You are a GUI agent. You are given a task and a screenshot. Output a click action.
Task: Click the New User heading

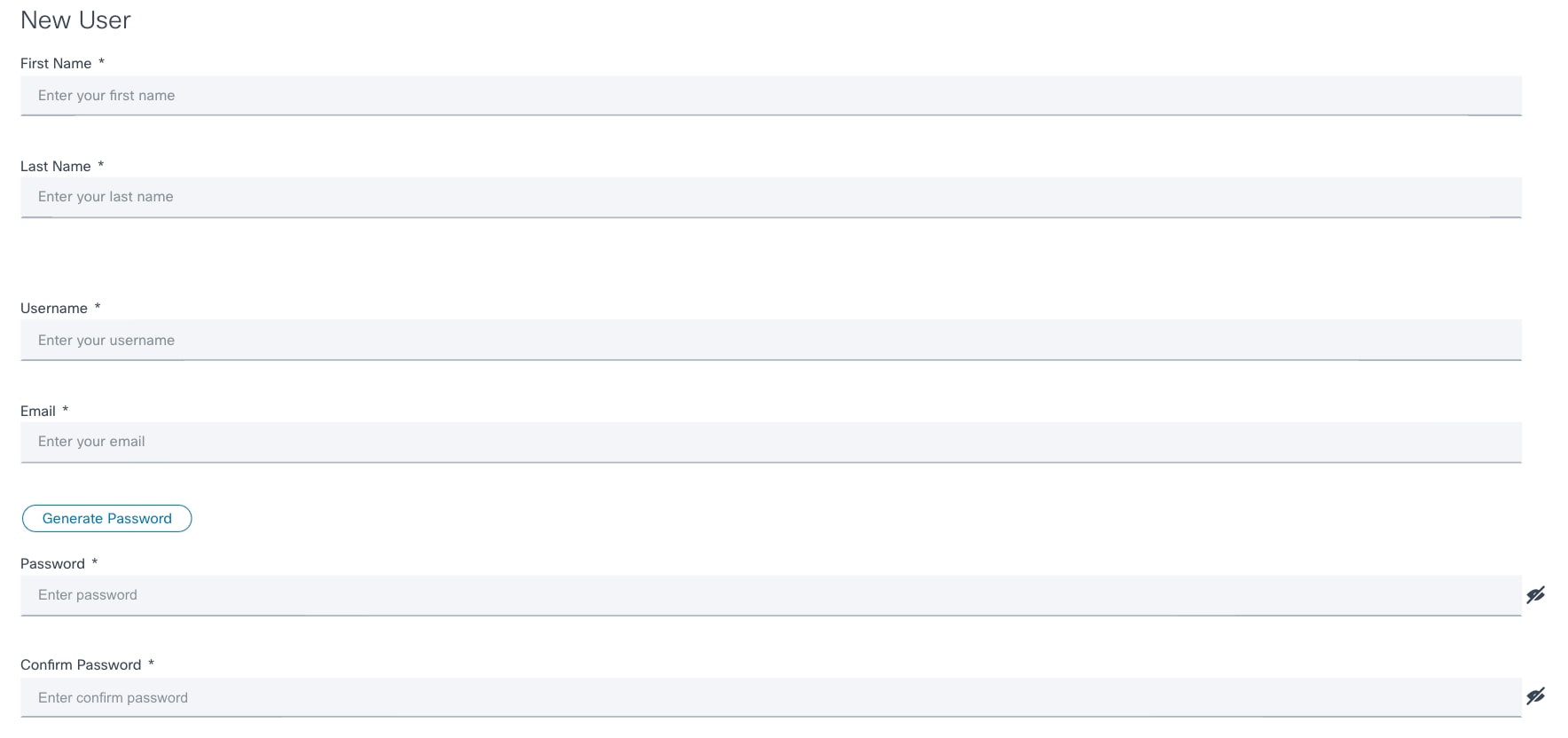(x=75, y=20)
